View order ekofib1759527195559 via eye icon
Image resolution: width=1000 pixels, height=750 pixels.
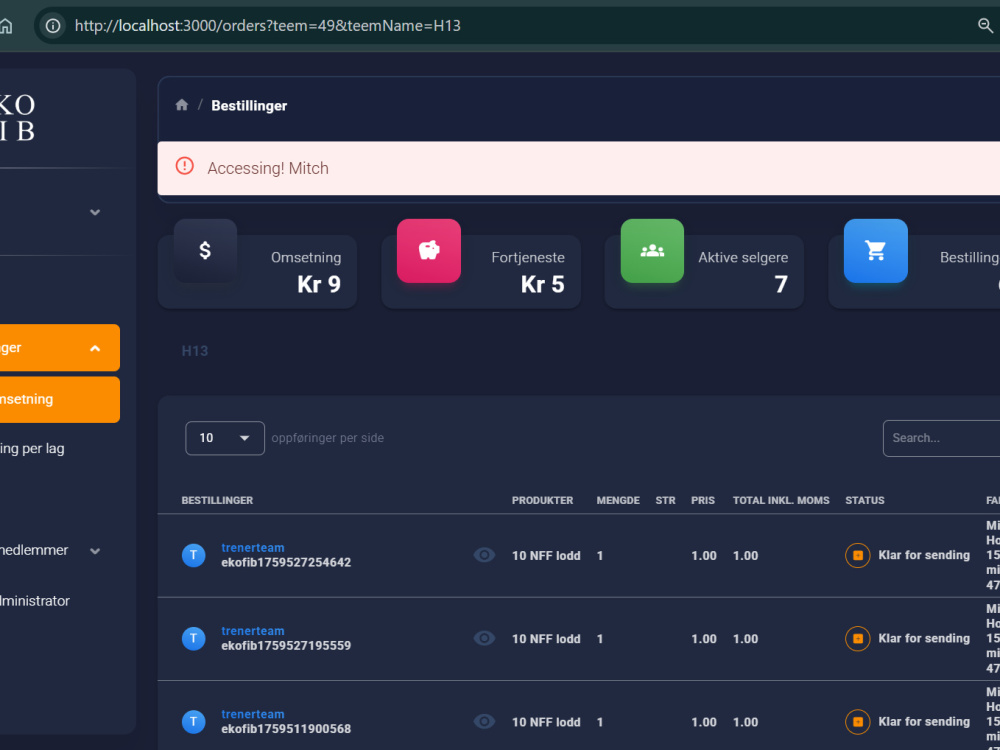(484, 638)
